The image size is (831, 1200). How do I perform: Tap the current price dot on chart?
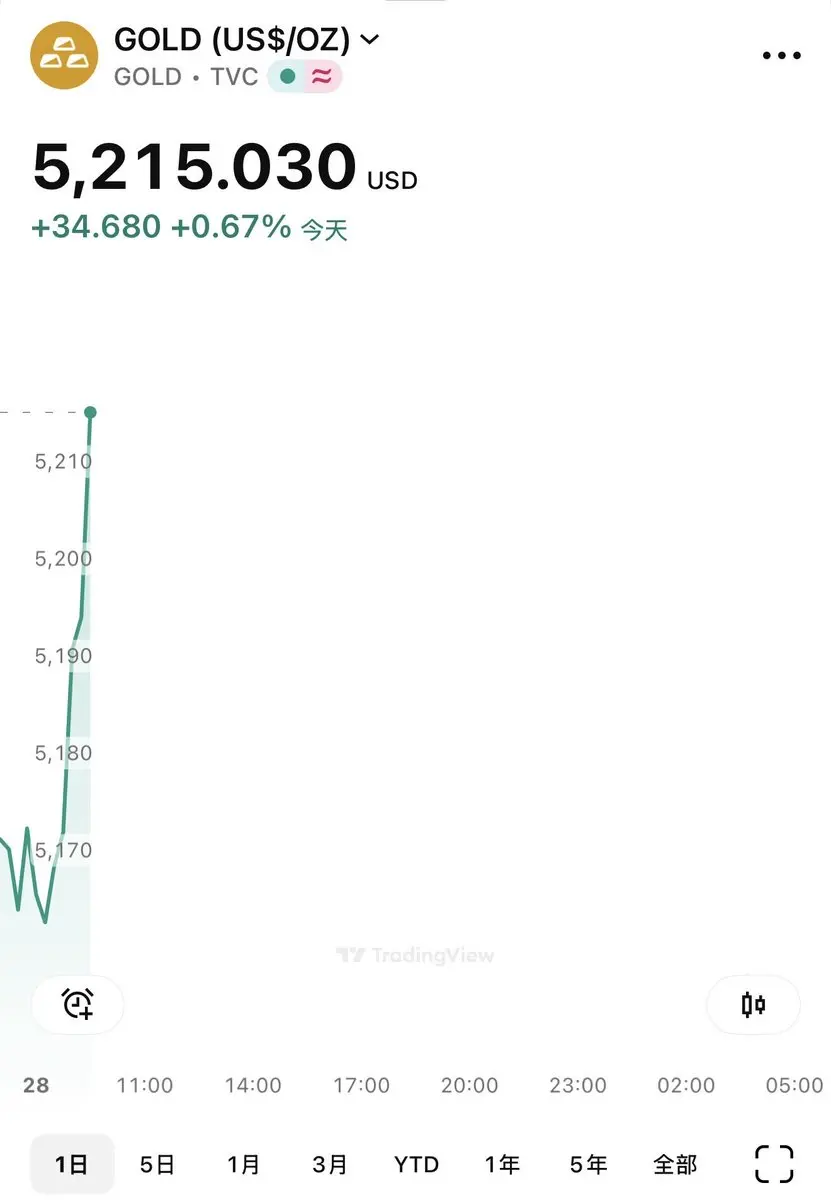pos(90,412)
